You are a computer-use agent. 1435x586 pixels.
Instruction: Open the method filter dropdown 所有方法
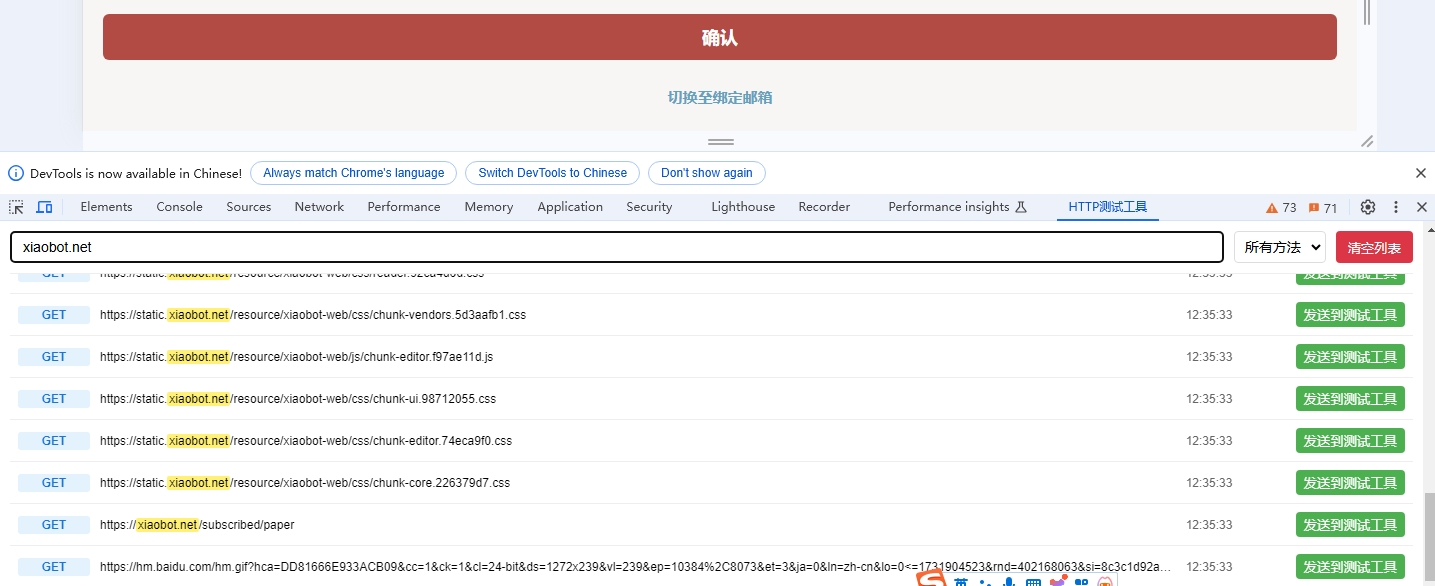[x=1279, y=247]
